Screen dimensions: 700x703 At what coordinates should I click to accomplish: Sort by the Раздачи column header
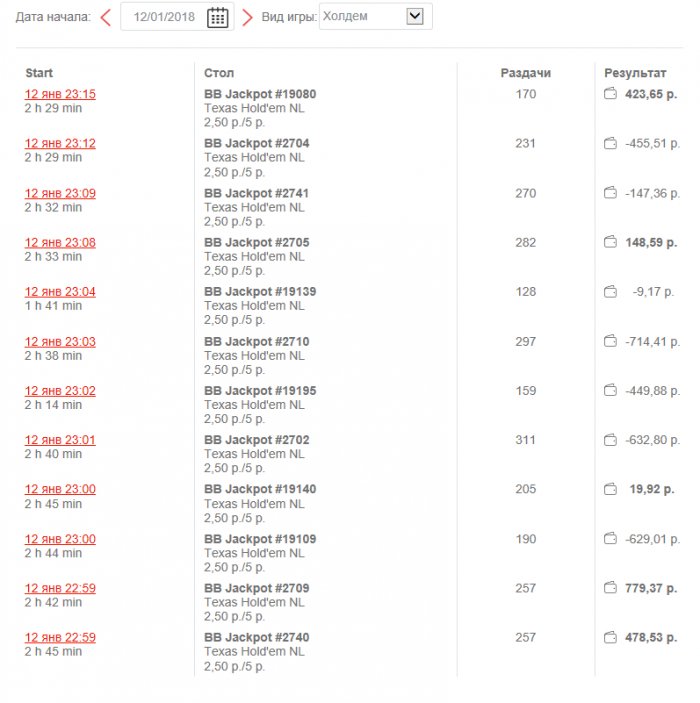pyautogui.click(x=525, y=73)
